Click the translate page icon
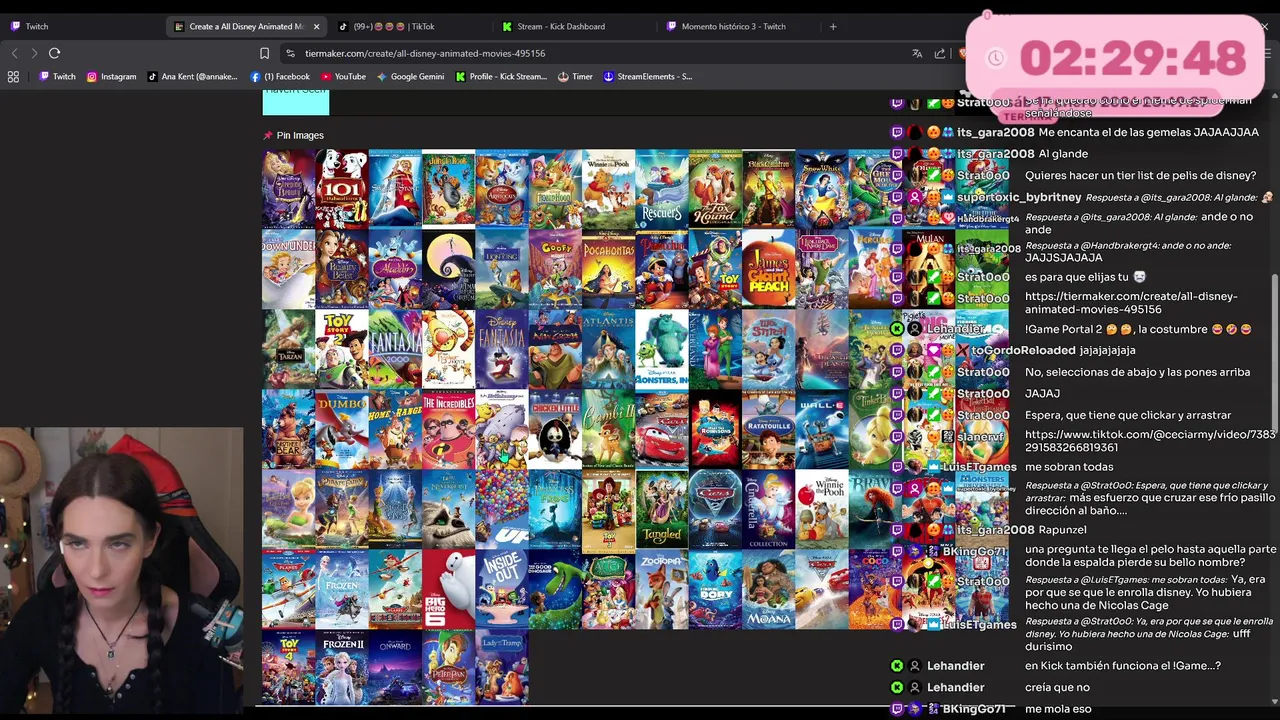Screen dimensions: 1280x720 917,53
